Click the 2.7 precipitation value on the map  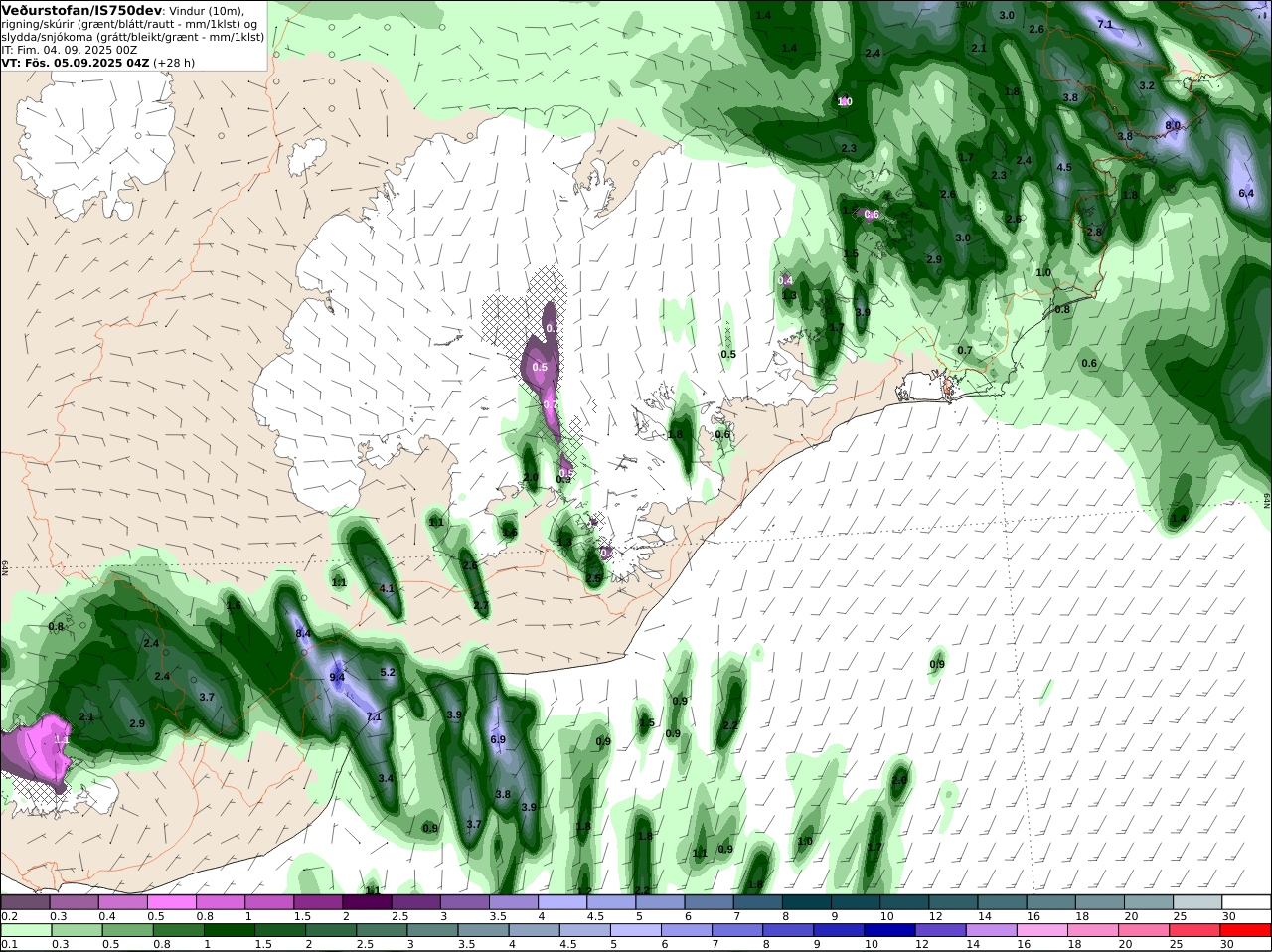481,605
